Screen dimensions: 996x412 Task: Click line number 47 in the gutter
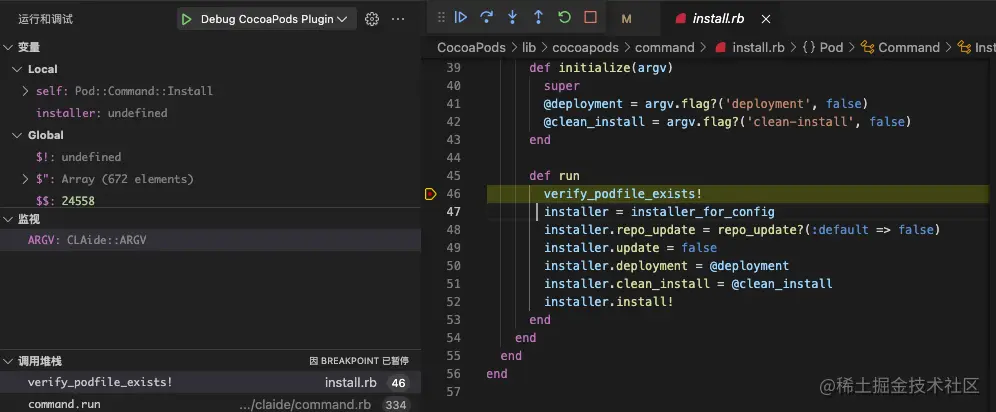click(x=454, y=211)
